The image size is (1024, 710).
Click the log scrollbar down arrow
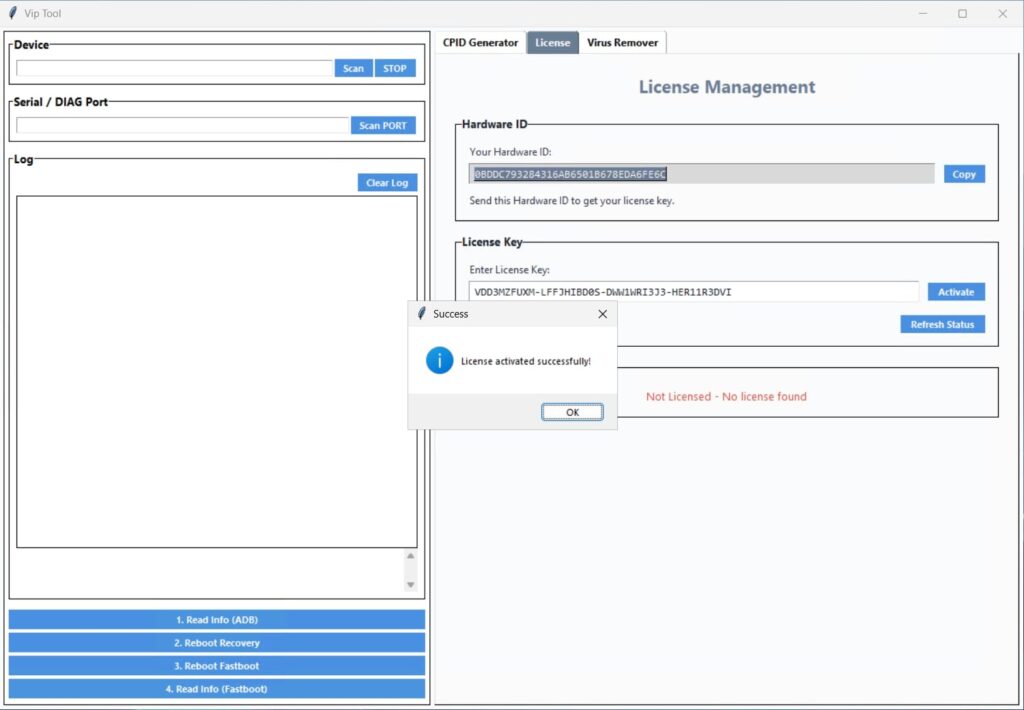click(x=410, y=585)
